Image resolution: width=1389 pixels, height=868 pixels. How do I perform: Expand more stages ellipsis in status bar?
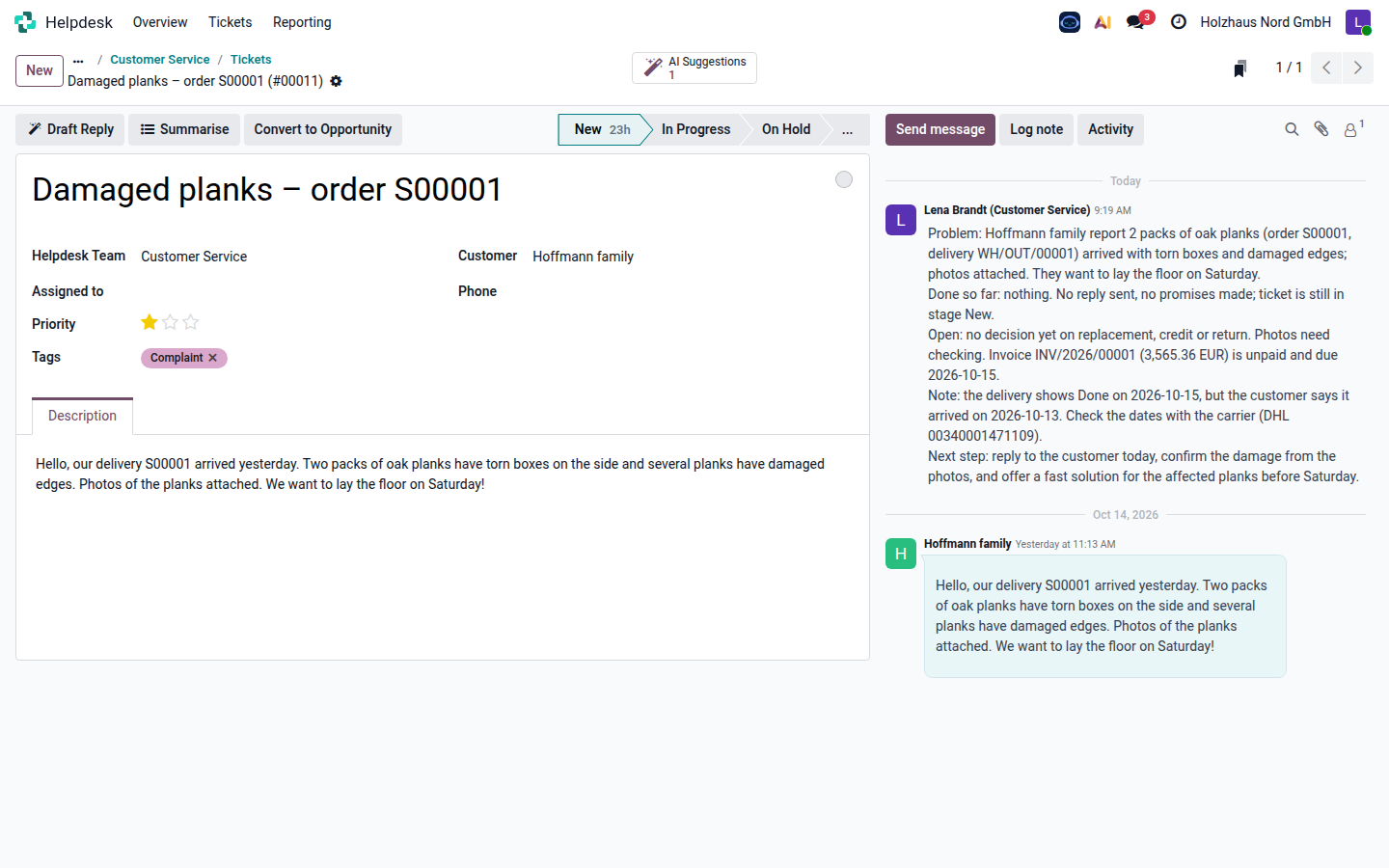[847, 129]
